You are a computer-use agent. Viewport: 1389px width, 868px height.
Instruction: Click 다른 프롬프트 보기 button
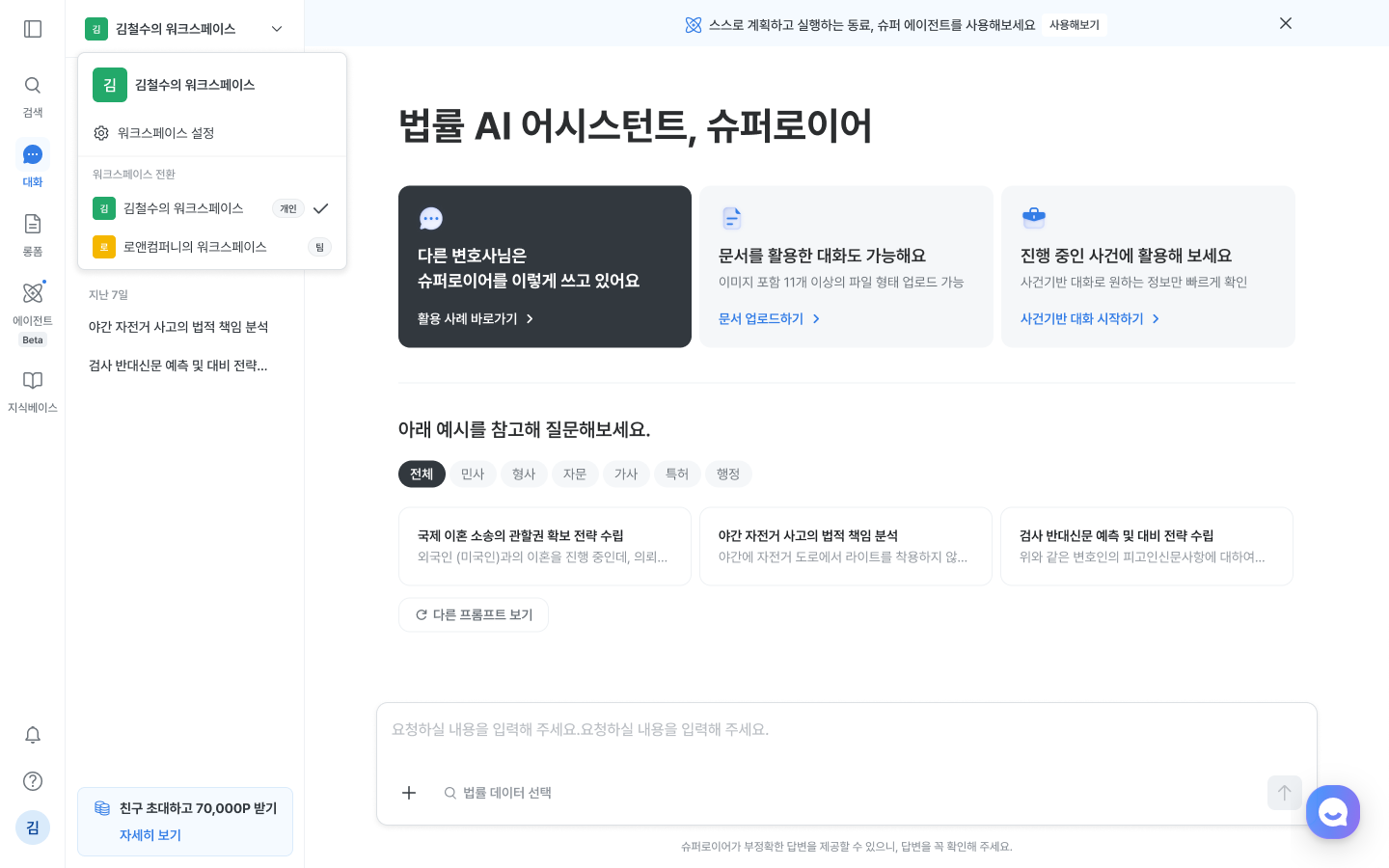(474, 615)
